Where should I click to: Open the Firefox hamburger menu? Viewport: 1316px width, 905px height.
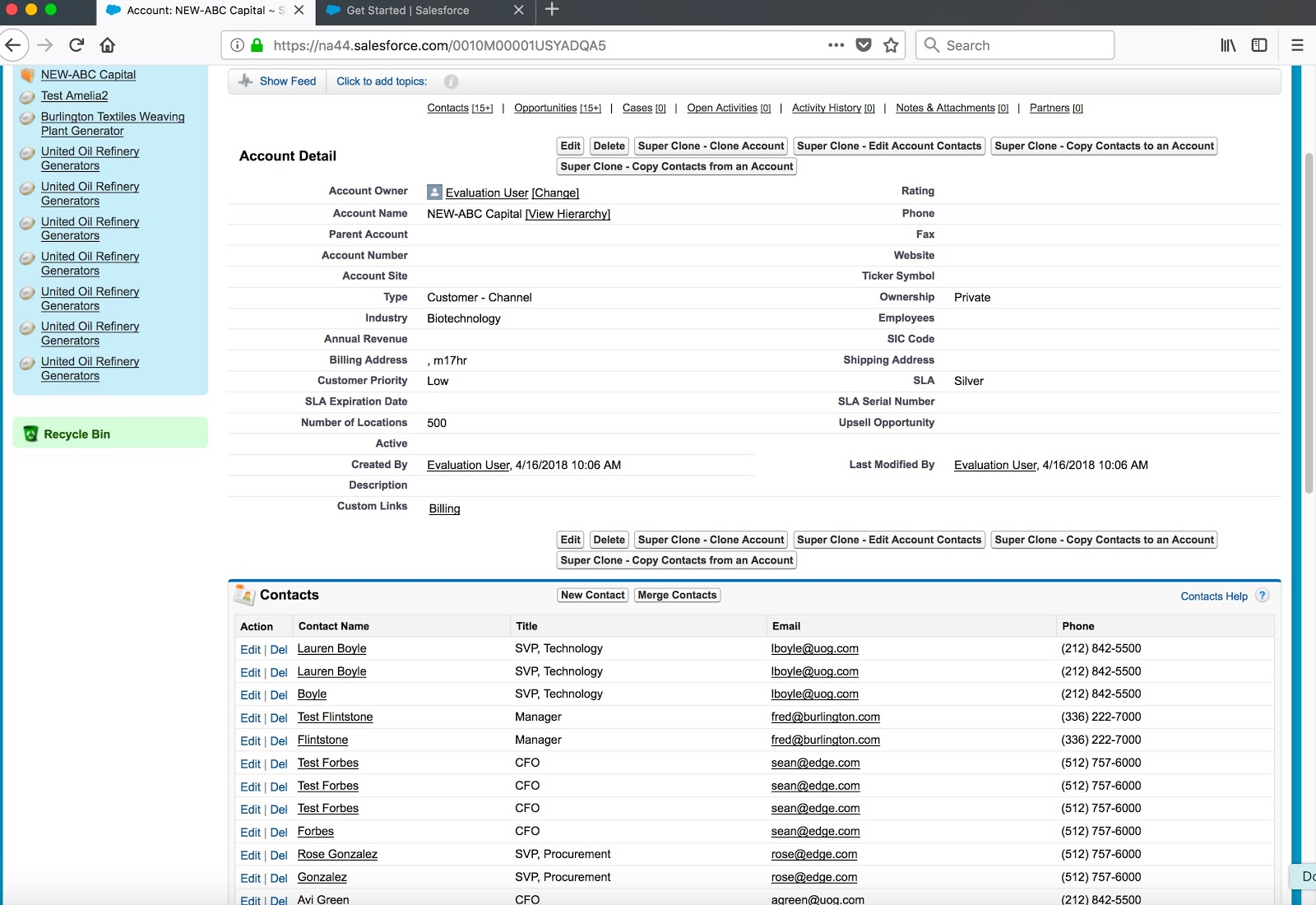(1297, 45)
